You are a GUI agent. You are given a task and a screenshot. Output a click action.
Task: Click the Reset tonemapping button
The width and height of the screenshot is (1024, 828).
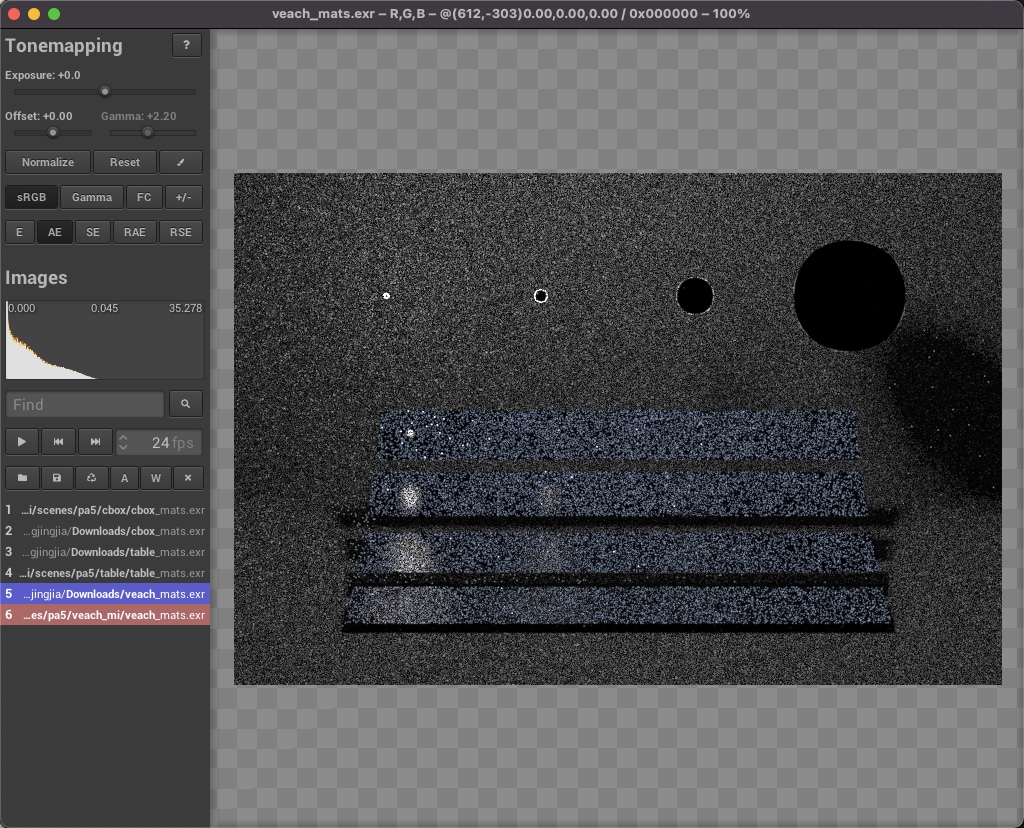(x=125, y=162)
